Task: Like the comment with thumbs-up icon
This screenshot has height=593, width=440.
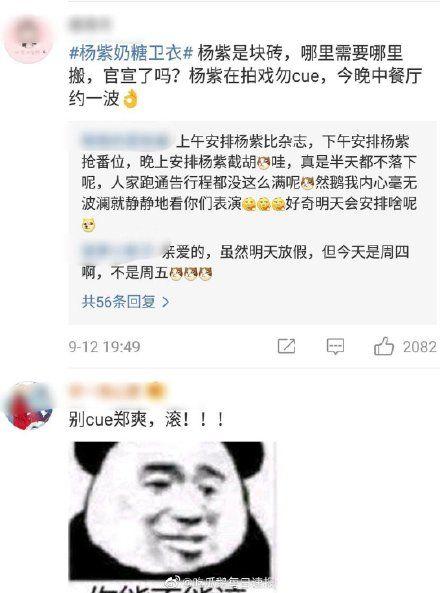Action: [384, 346]
